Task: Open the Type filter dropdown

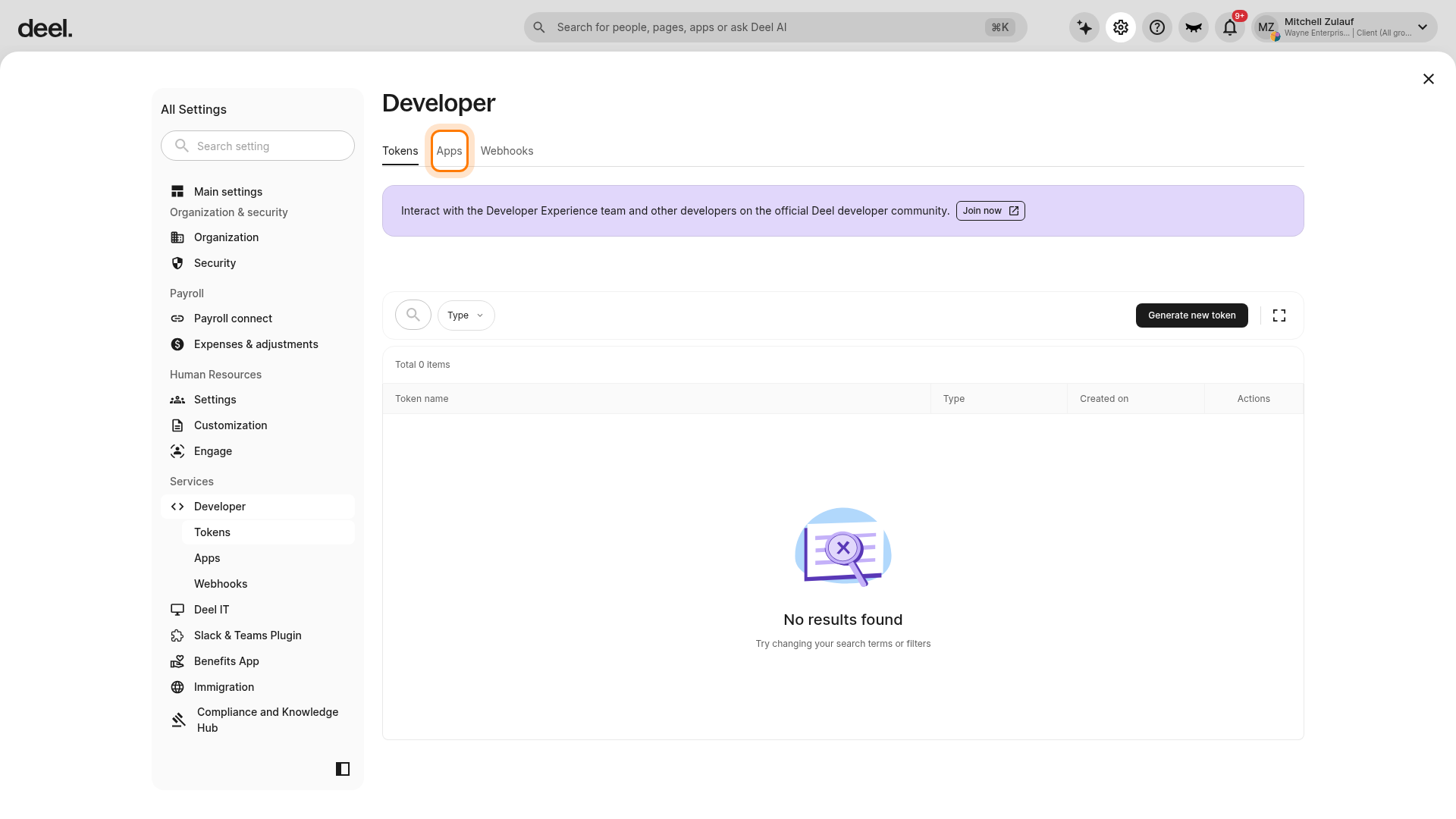Action: tap(466, 315)
